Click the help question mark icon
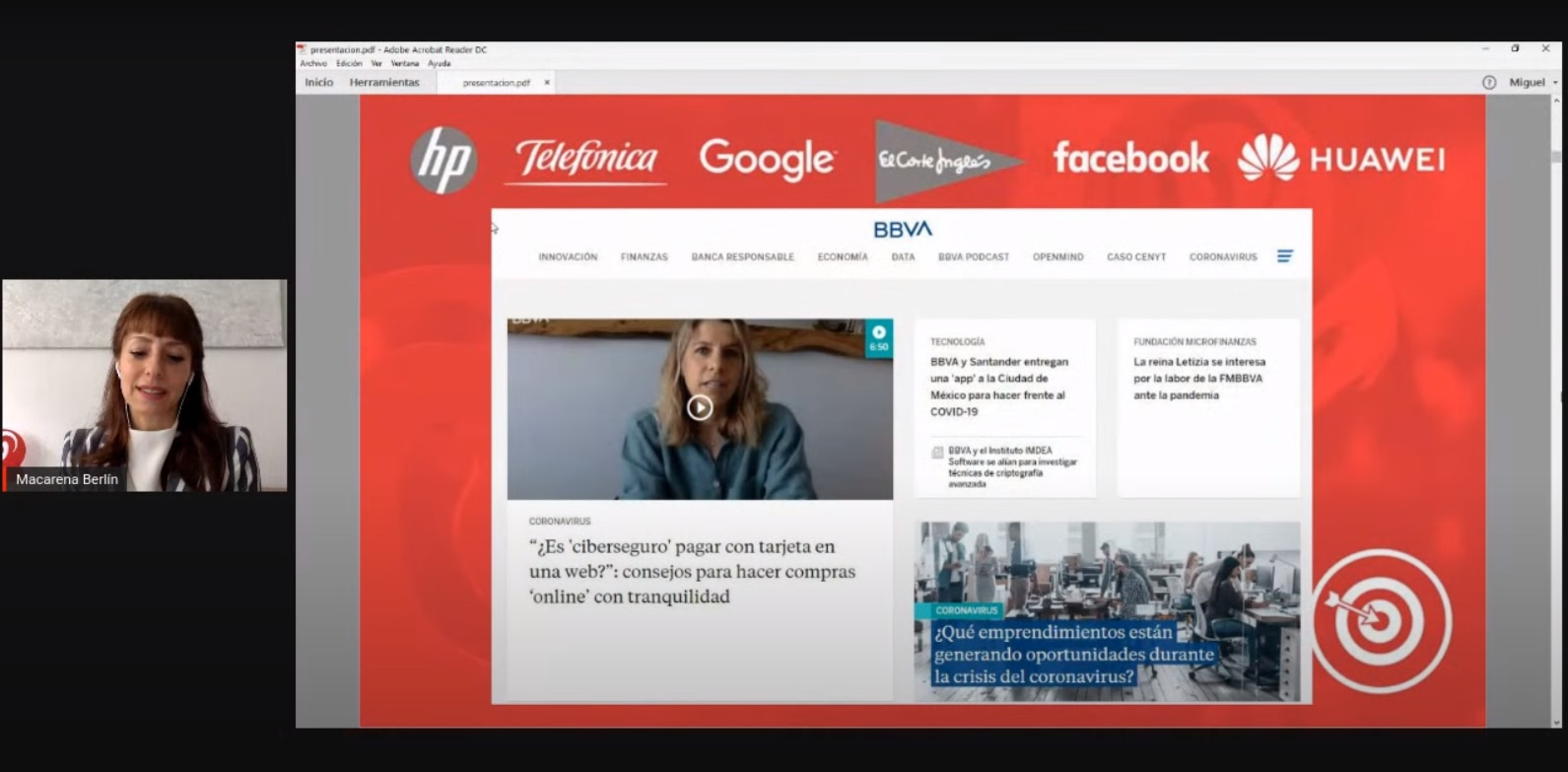This screenshot has width=1568, height=772. point(1489,83)
